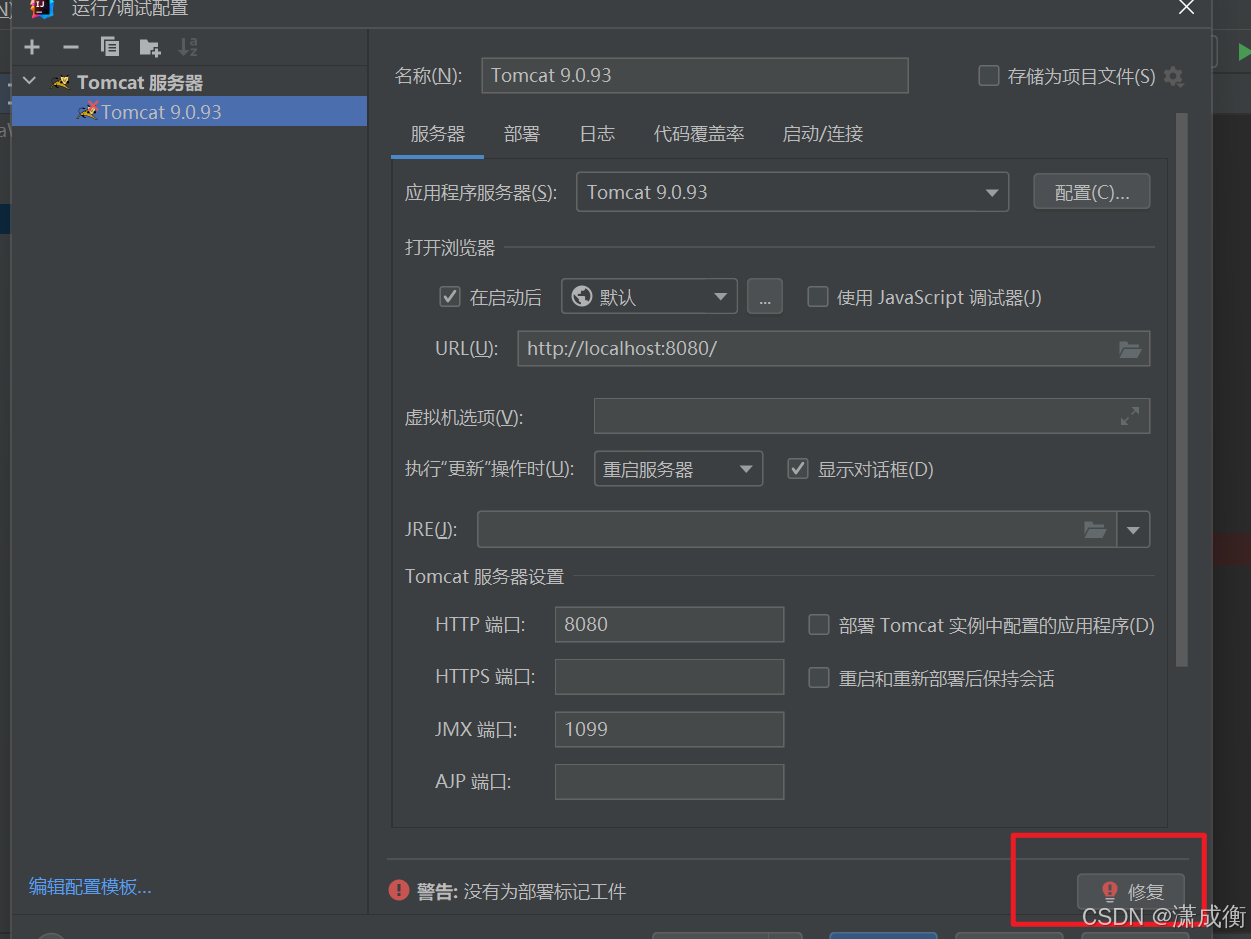Screen dimensions: 1251x939
Task: Open the JRE dropdown arrow
Action: pos(1133,530)
